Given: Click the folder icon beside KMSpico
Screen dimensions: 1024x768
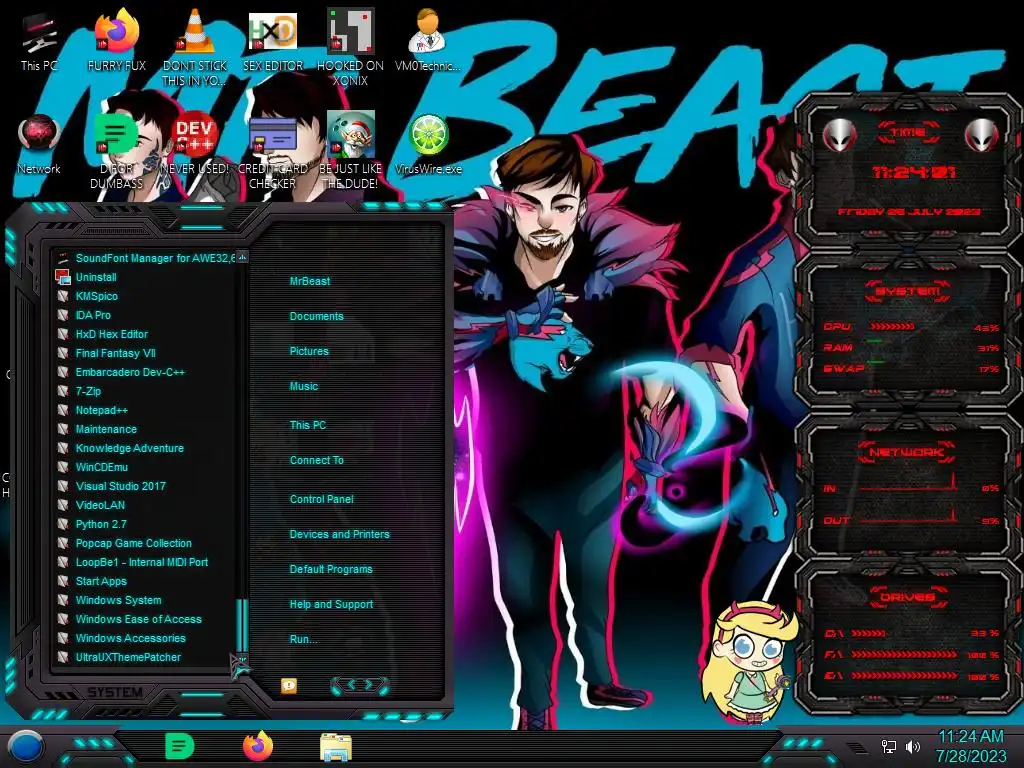Looking at the screenshot, I should (63, 296).
